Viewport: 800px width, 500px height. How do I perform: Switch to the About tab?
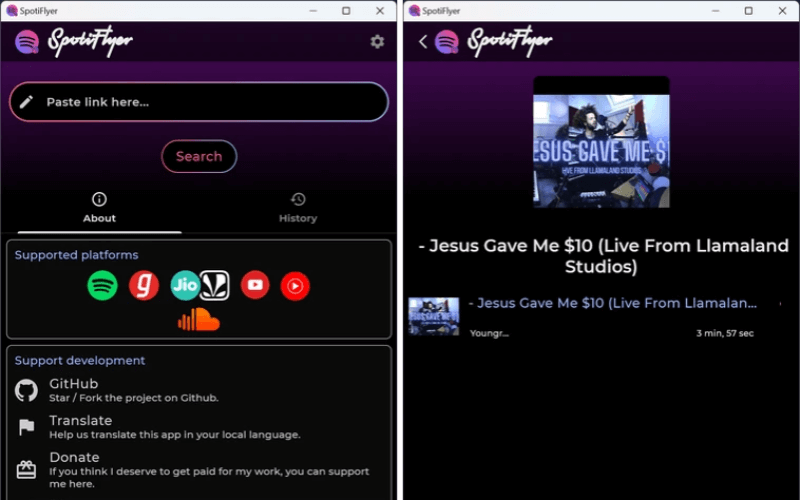[x=99, y=210]
